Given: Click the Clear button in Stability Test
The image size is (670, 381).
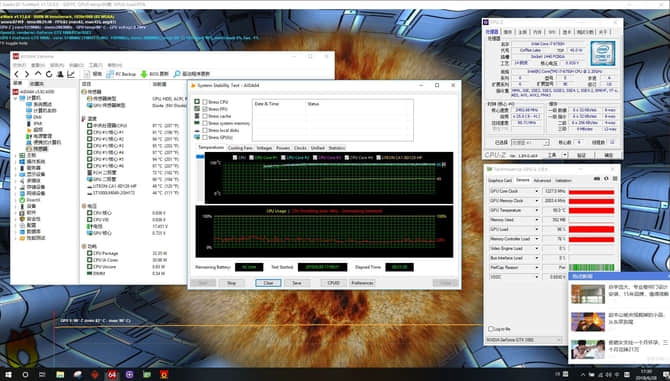Looking at the screenshot, I should (268, 283).
